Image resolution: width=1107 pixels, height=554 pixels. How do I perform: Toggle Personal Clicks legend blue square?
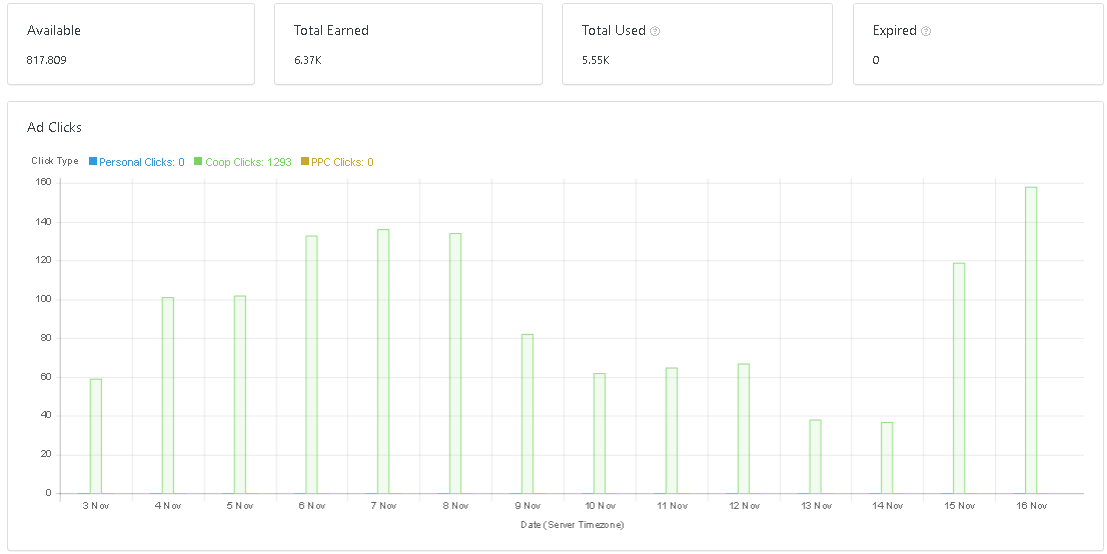pos(93,162)
